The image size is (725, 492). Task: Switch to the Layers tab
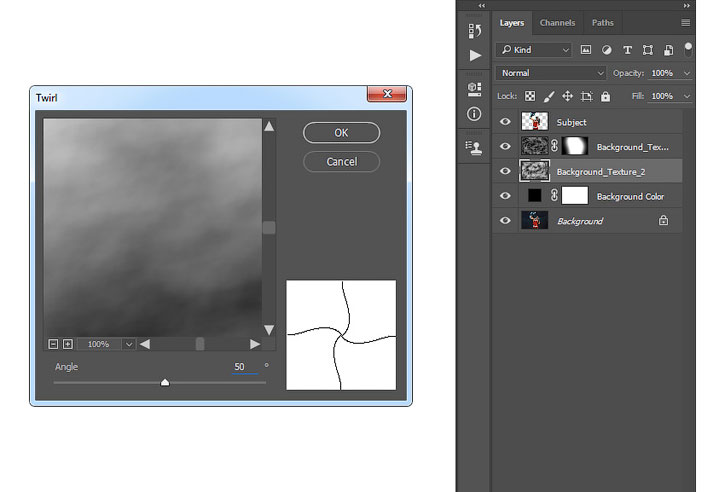pyautogui.click(x=511, y=23)
